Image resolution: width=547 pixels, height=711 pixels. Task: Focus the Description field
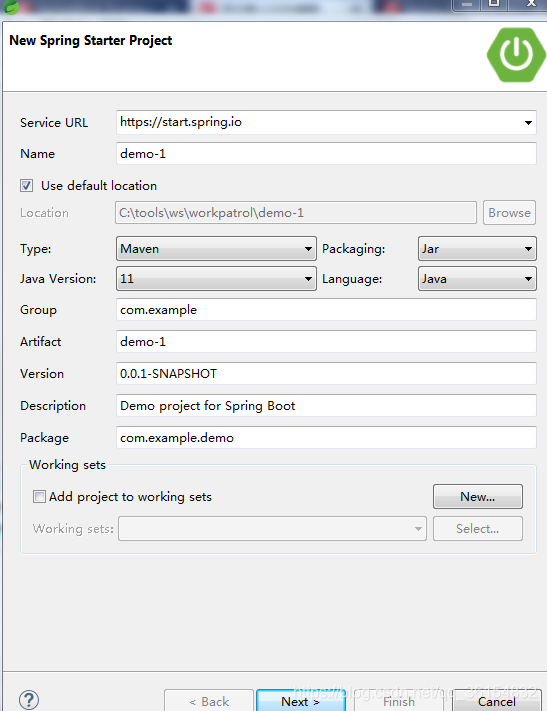(x=326, y=405)
